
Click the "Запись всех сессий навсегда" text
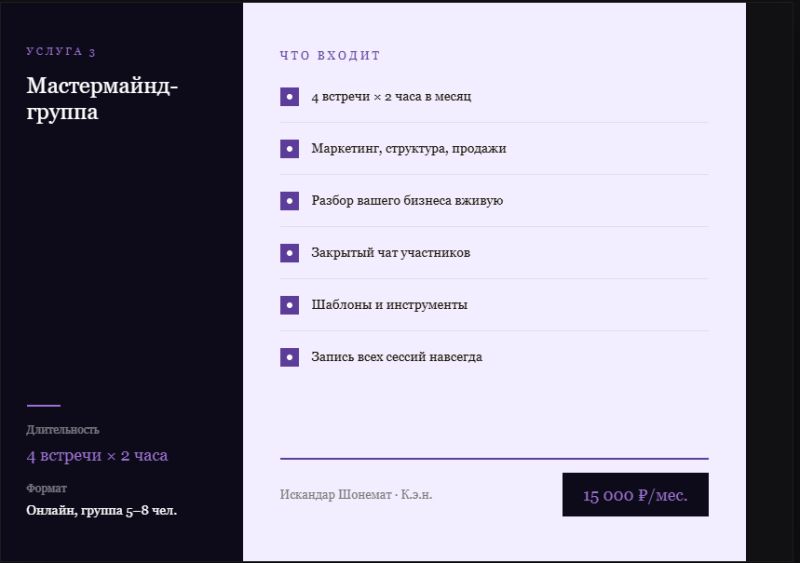396,357
